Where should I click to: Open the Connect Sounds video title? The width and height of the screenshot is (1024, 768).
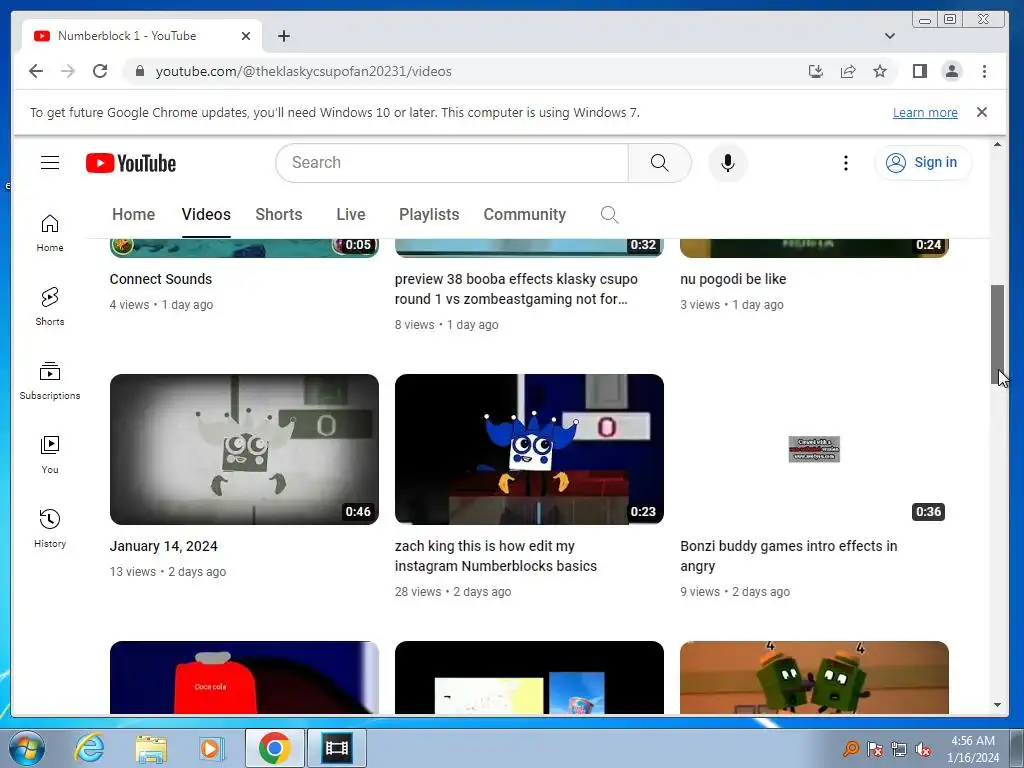point(161,279)
